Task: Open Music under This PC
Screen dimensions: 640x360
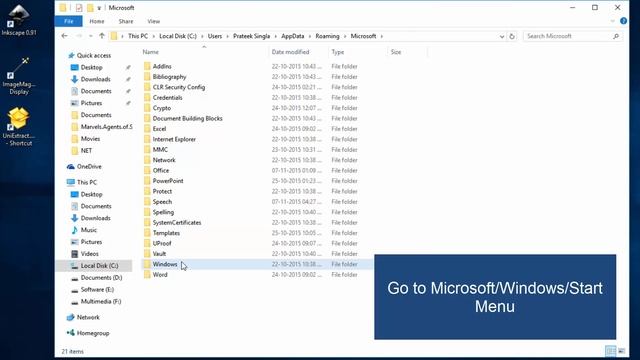Action: [84, 230]
